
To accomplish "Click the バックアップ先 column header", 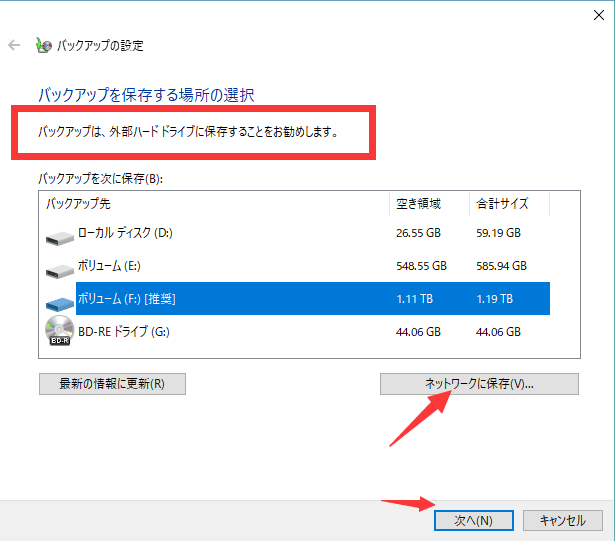I will coord(214,204).
